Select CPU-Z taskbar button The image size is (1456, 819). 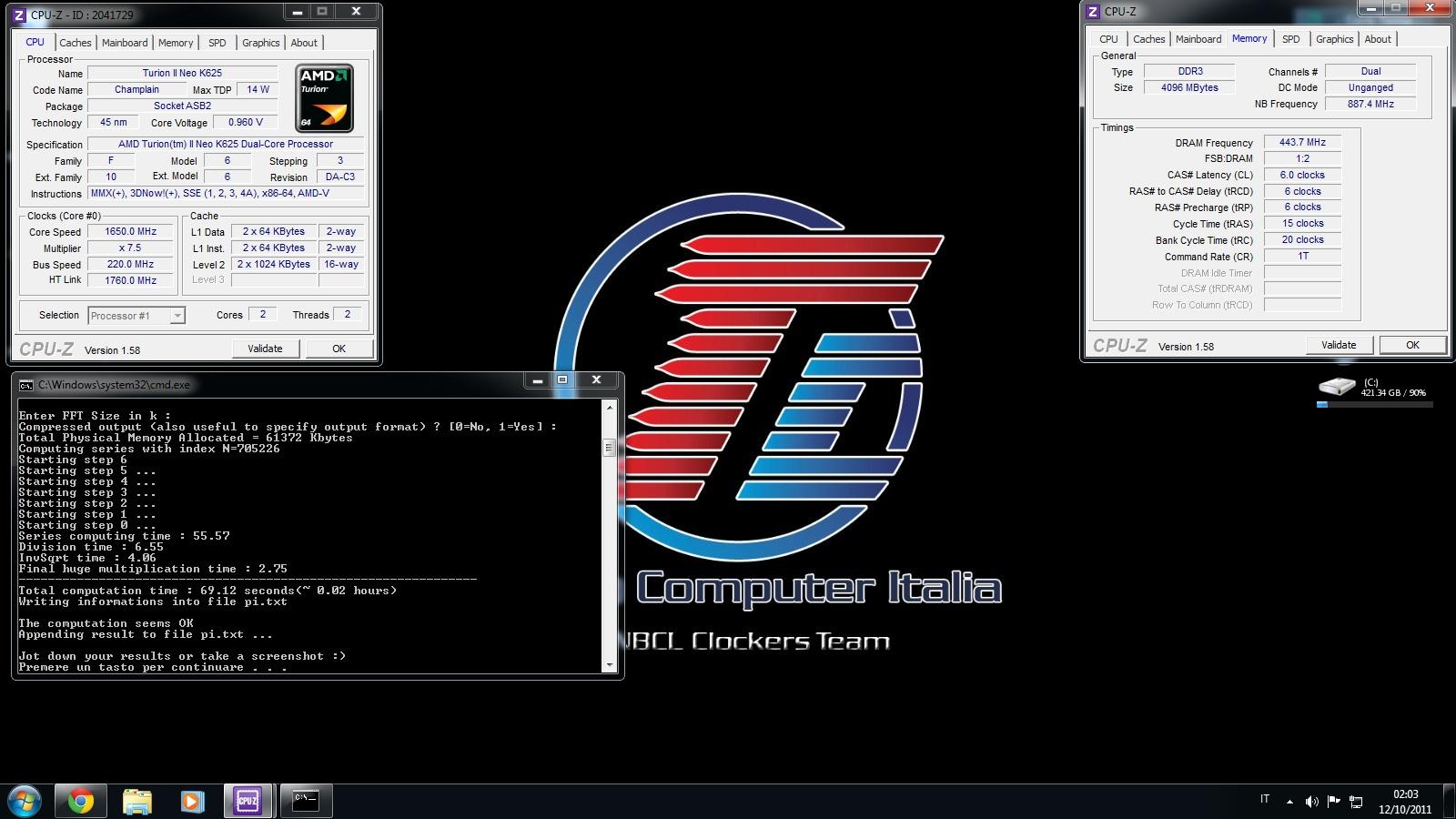pyautogui.click(x=248, y=801)
